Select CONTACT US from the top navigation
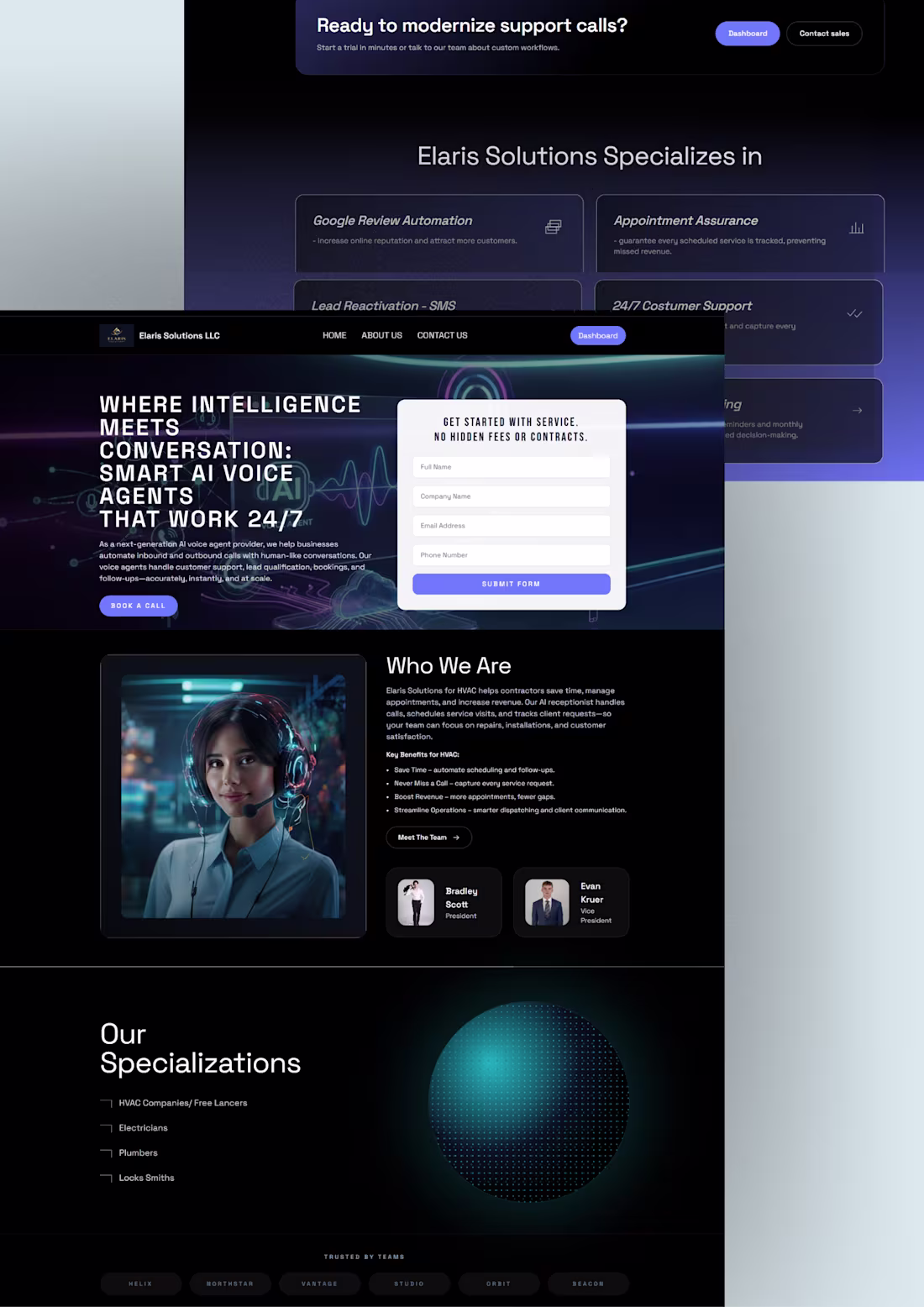 point(442,335)
